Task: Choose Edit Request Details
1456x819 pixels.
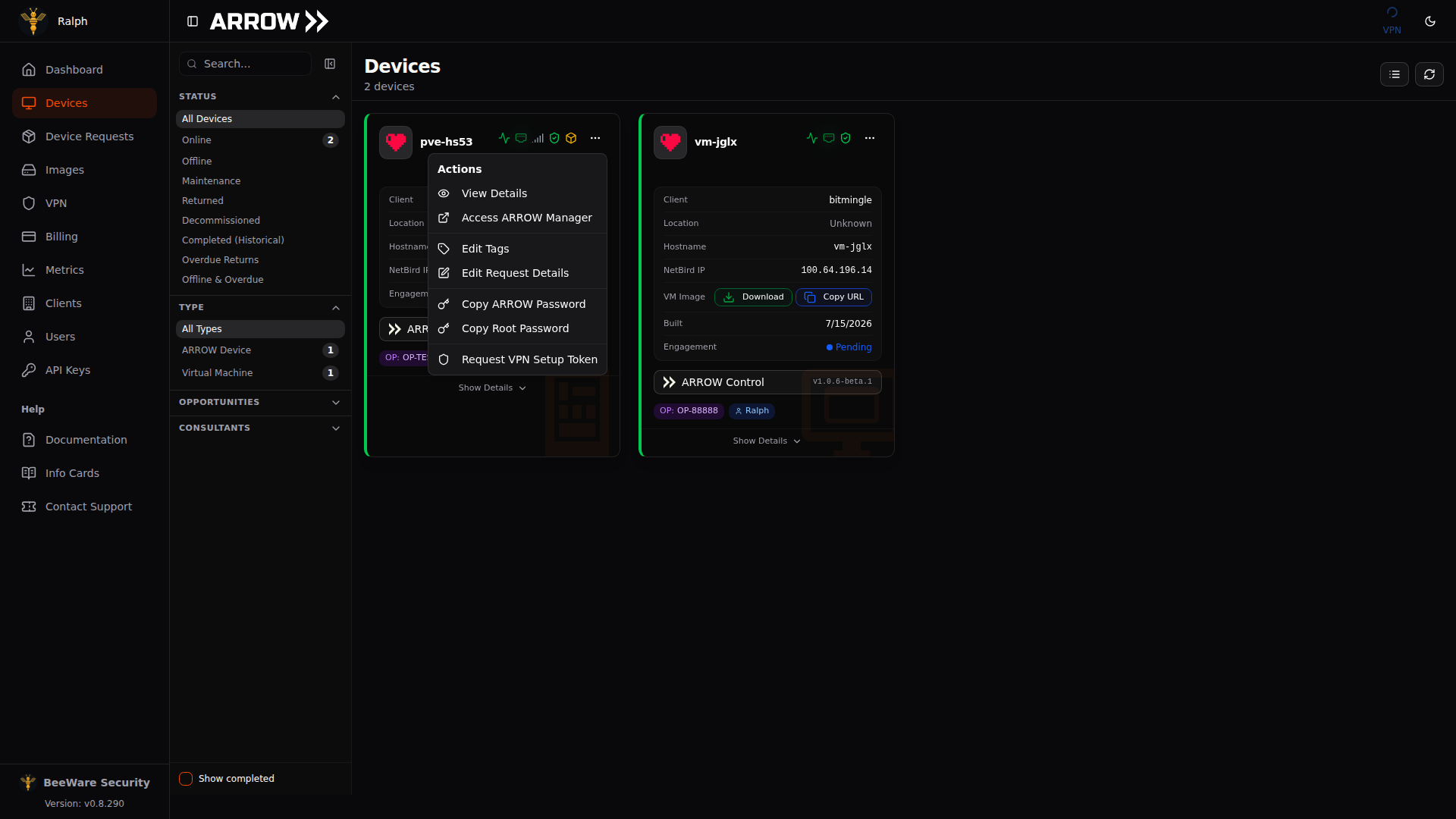Action: tap(517, 273)
